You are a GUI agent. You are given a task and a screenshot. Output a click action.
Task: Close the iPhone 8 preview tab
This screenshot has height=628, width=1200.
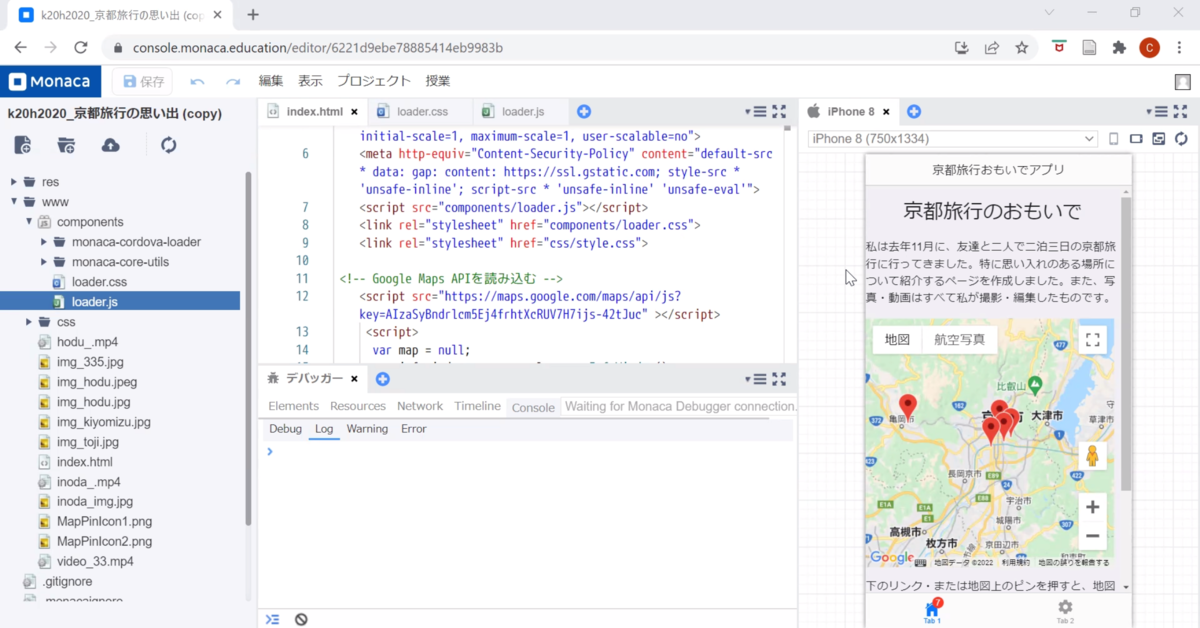point(886,112)
